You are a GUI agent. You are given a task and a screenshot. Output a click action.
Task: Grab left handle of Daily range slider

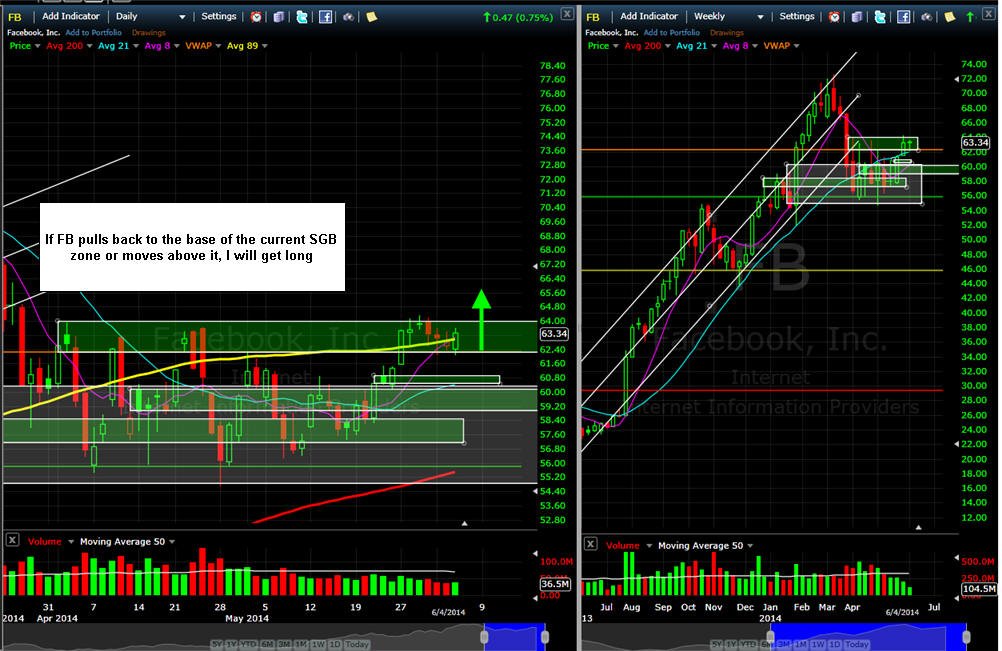pyautogui.click(x=484, y=637)
